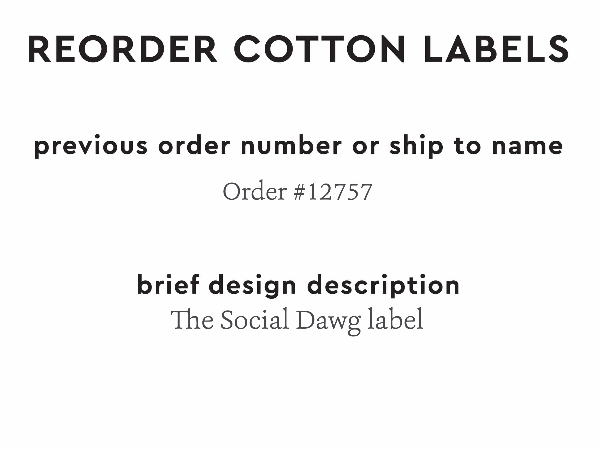Click the word 'order' in the first label

click(191, 146)
